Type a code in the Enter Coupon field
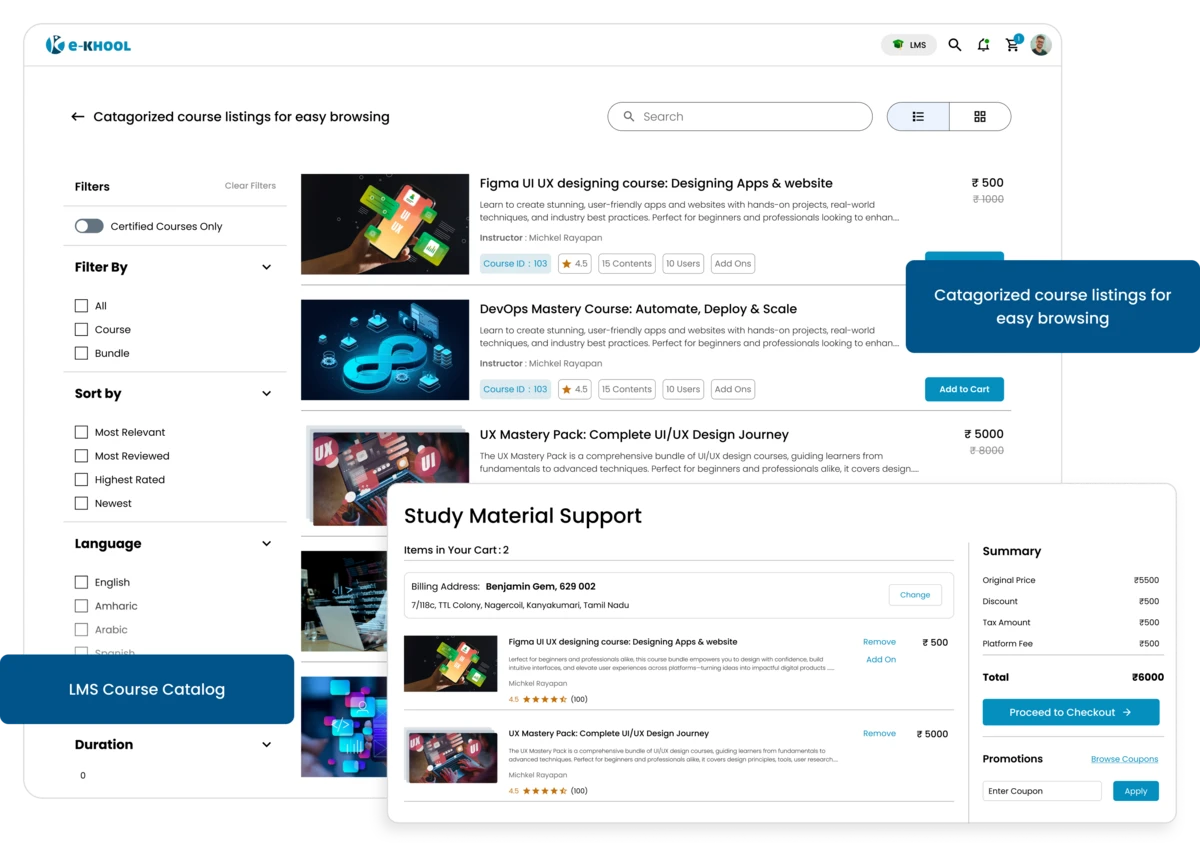1200x847 pixels. click(x=1040, y=790)
